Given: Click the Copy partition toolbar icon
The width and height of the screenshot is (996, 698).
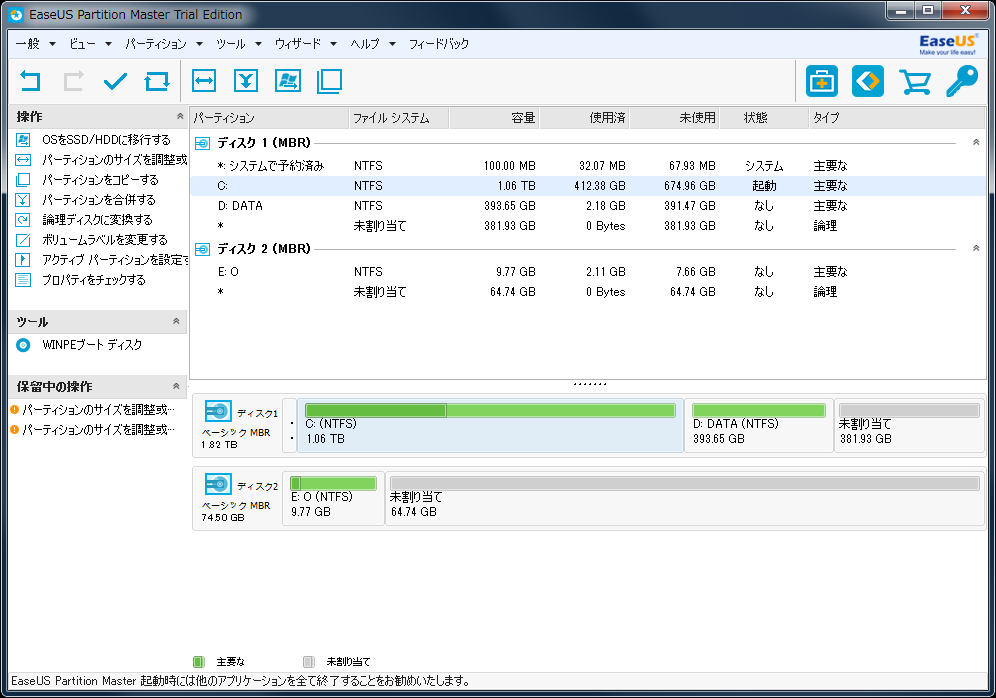Looking at the screenshot, I should click(330, 81).
